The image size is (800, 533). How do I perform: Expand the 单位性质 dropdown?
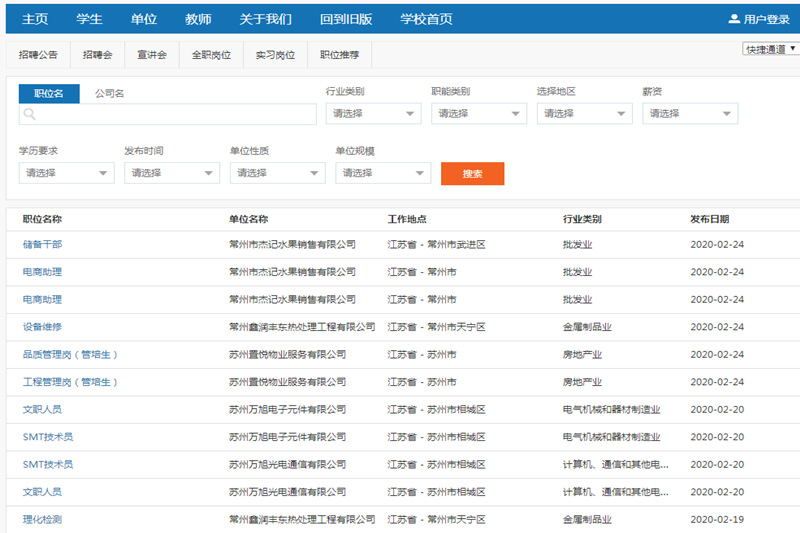coord(278,173)
